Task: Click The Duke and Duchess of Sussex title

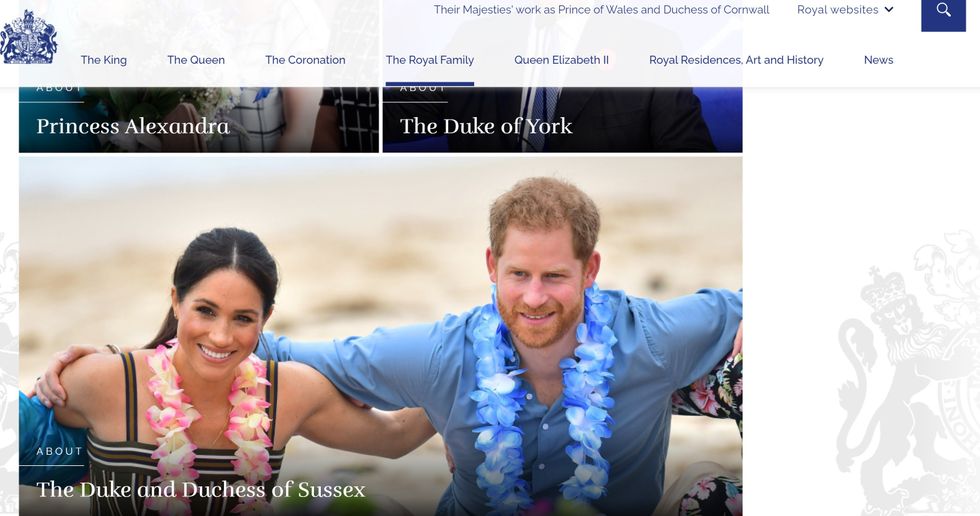Action: click(x=201, y=489)
